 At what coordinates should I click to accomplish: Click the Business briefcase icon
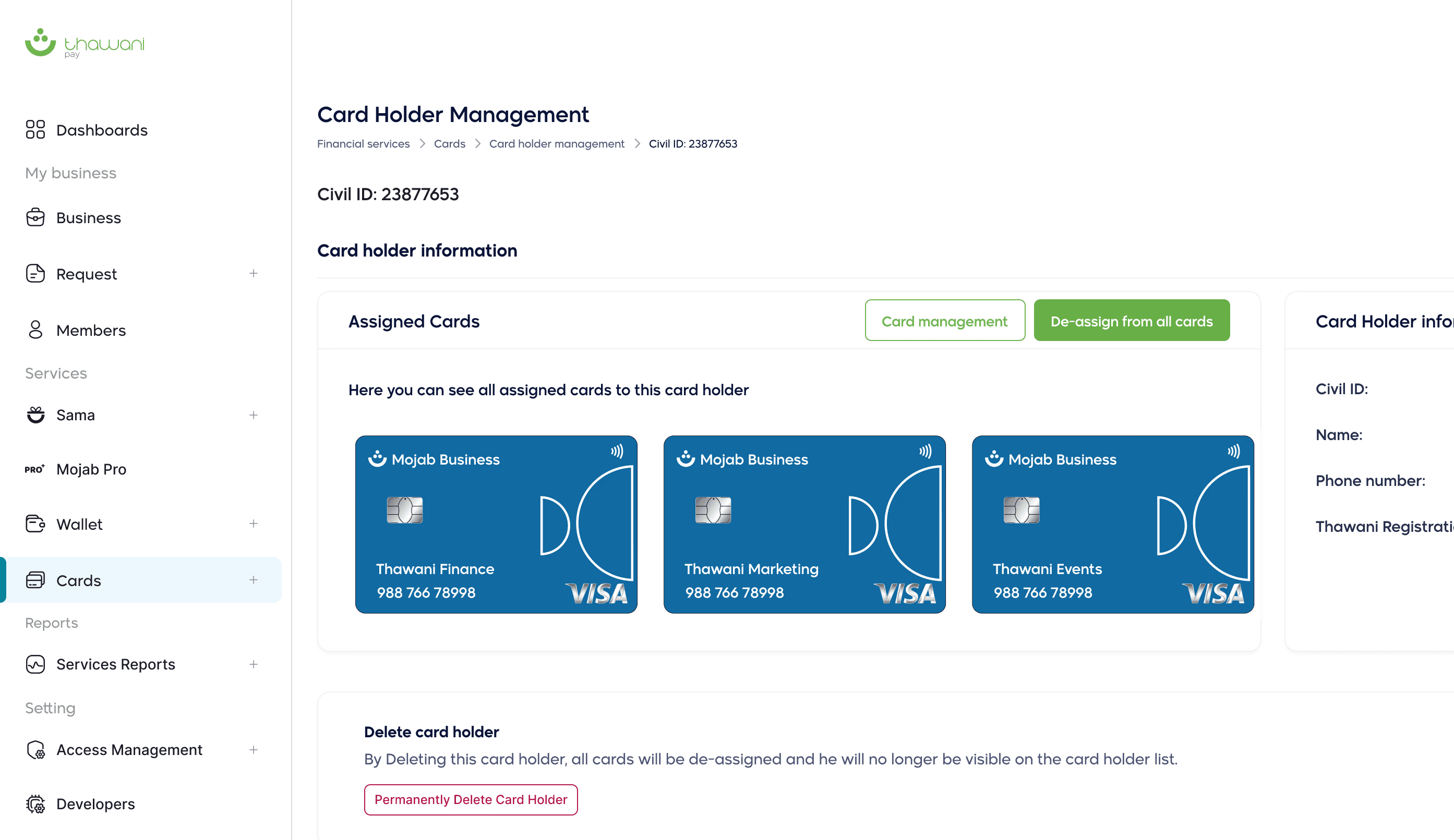coord(35,217)
